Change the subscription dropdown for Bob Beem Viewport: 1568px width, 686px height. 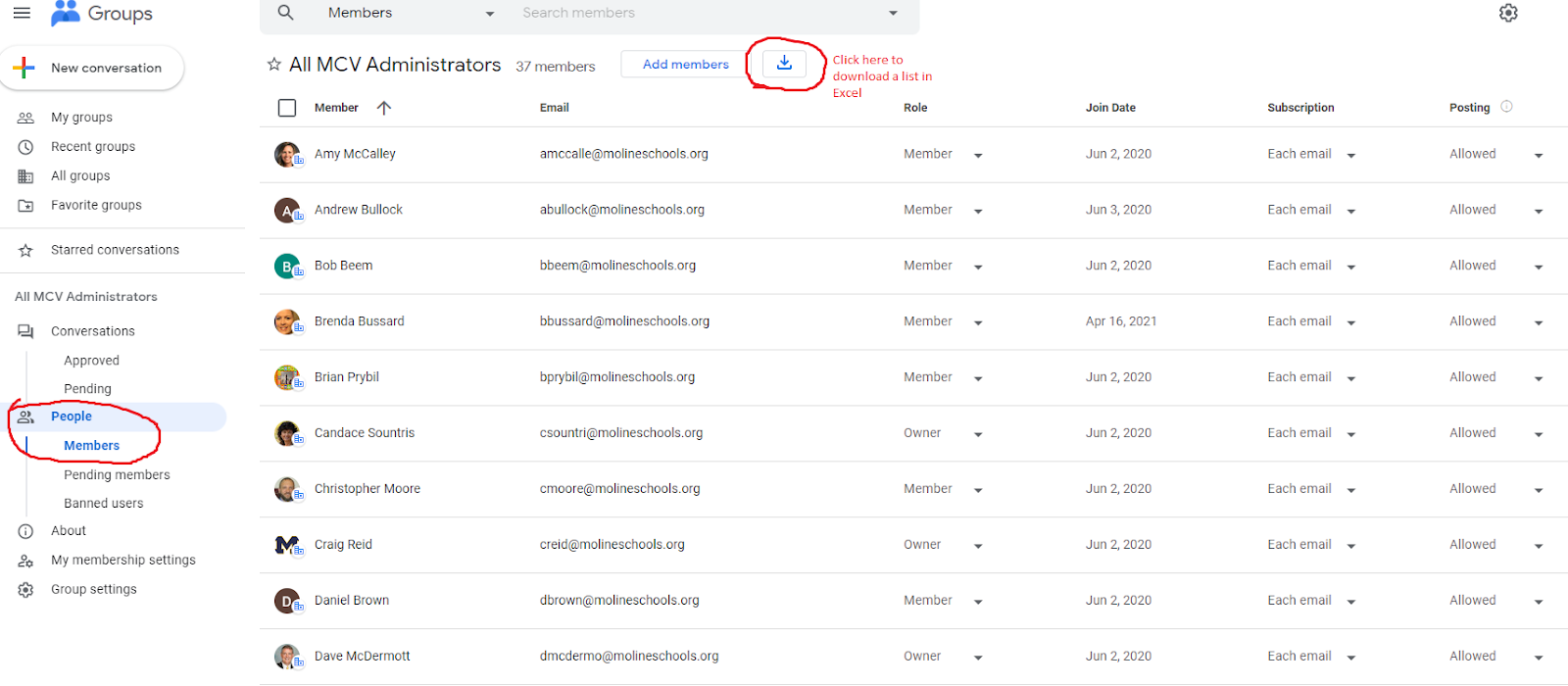(1350, 267)
